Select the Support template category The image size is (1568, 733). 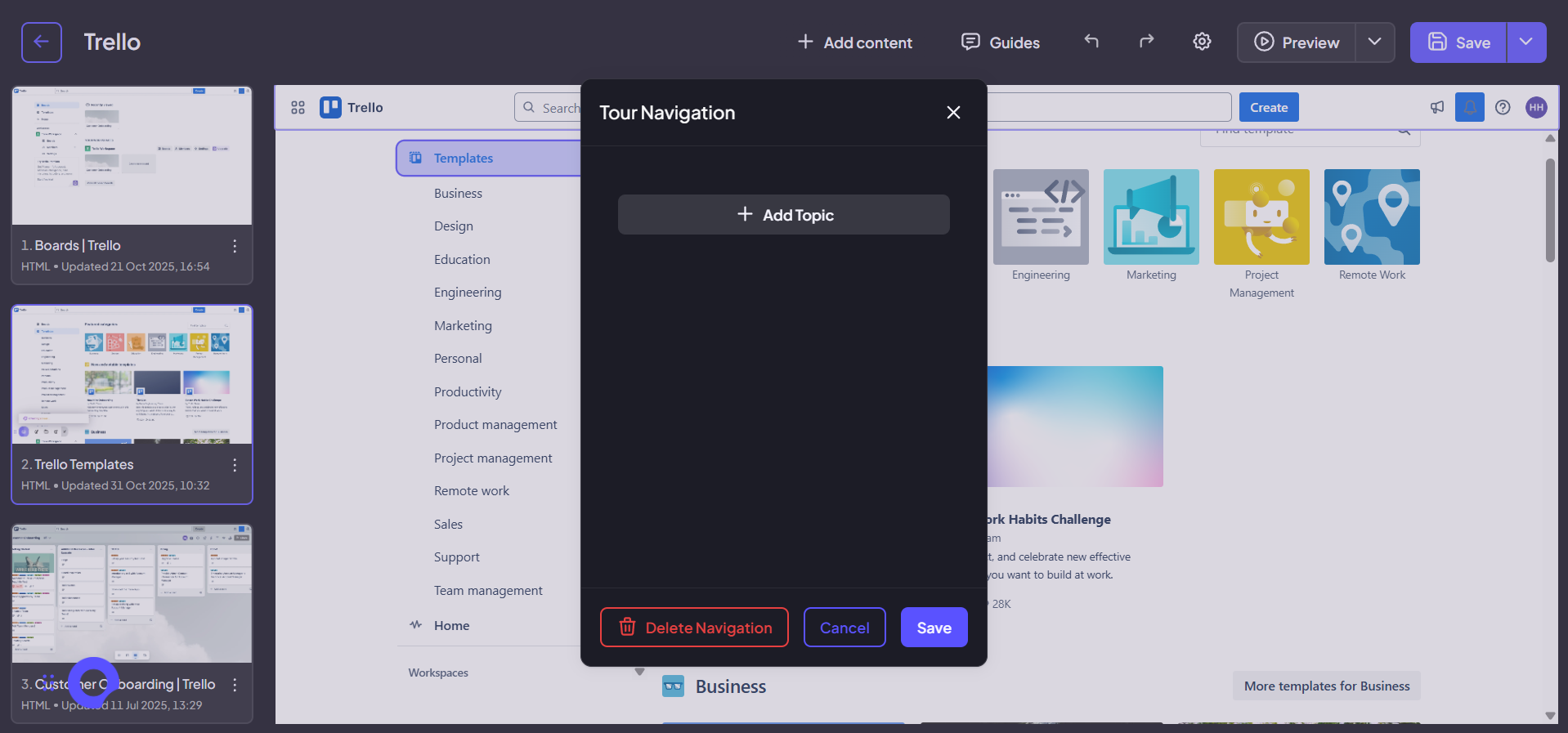(457, 557)
